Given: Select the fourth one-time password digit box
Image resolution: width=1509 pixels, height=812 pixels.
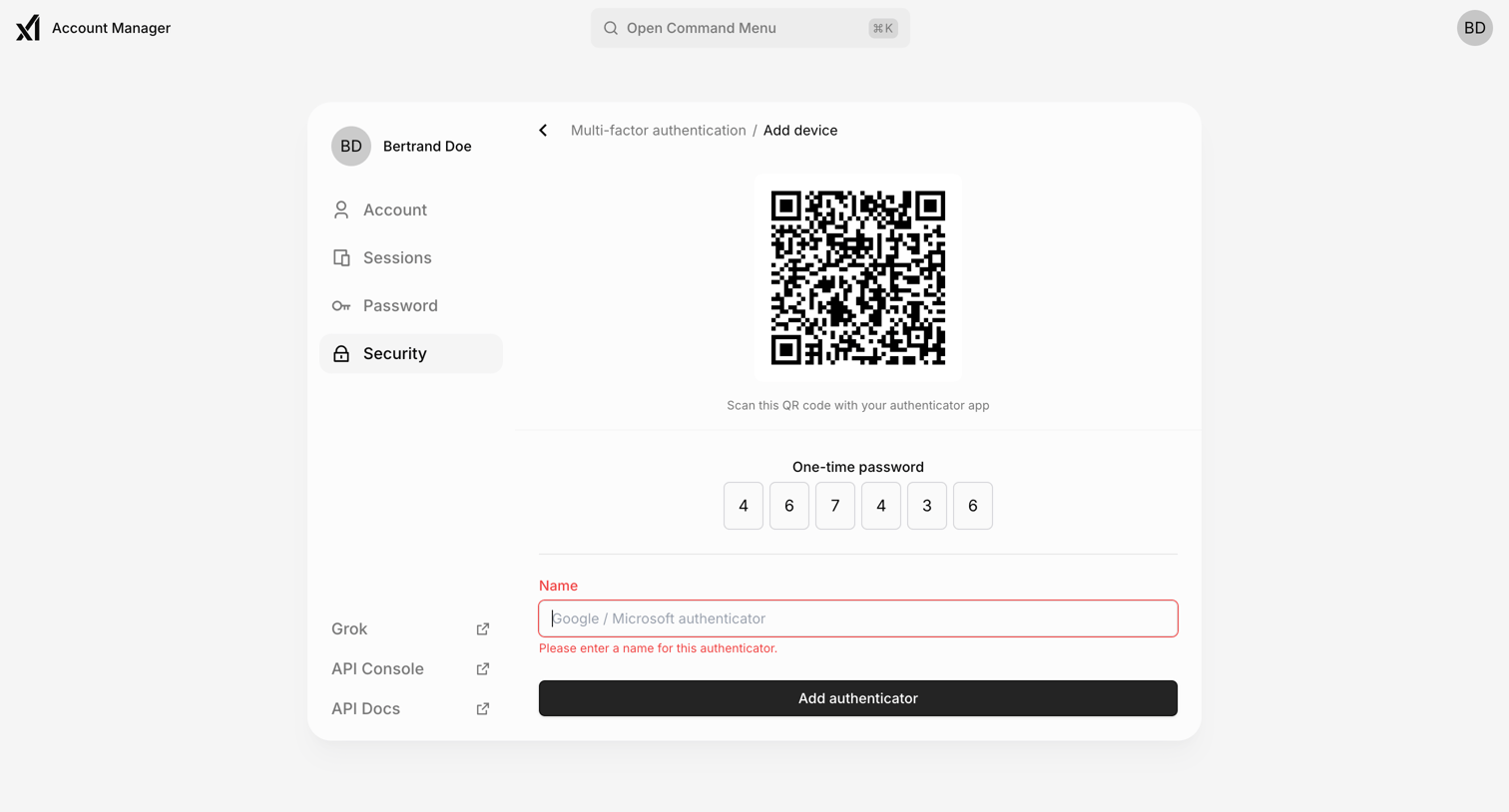Looking at the screenshot, I should [x=881, y=506].
